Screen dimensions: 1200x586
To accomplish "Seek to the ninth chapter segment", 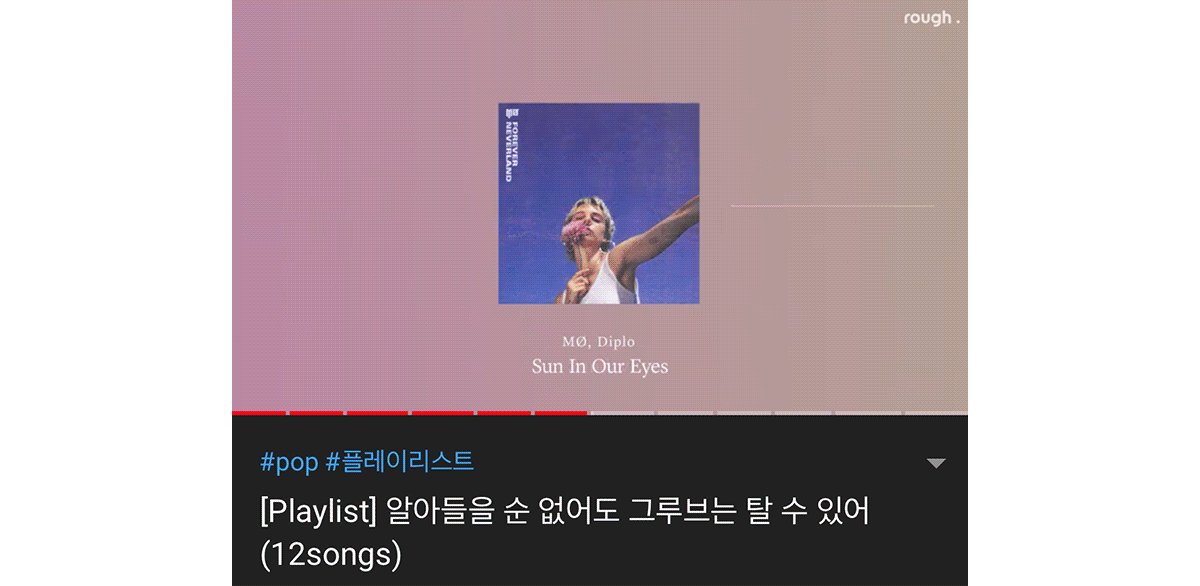I will click(x=745, y=412).
